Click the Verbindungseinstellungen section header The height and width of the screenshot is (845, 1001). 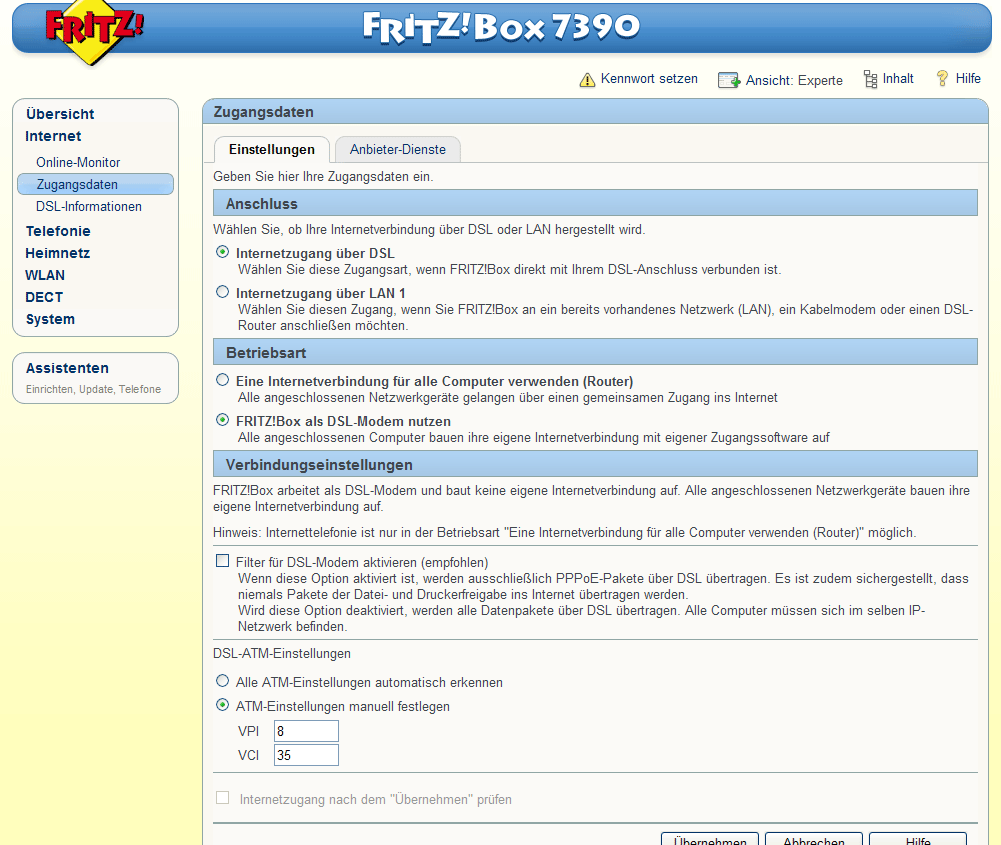(595, 464)
